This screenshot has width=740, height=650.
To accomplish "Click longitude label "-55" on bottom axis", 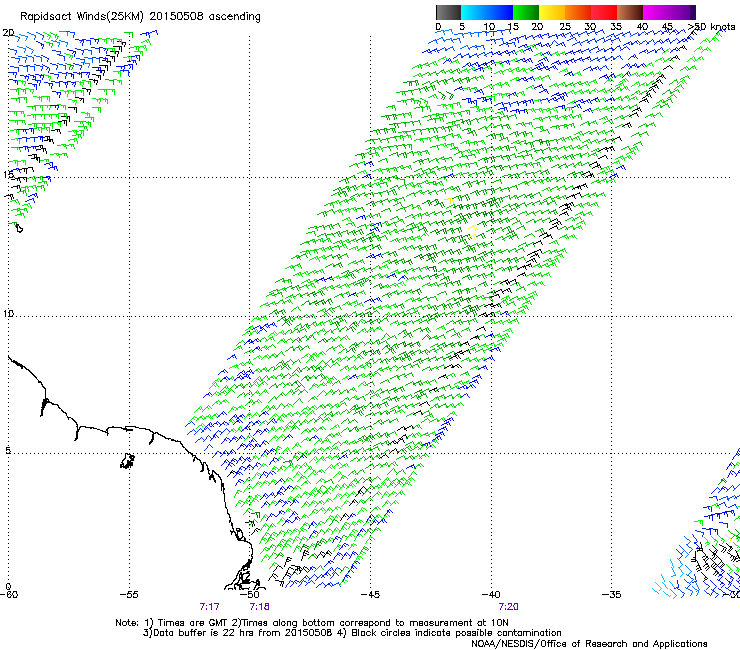I will pyautogui.click(x=129, y=594).
